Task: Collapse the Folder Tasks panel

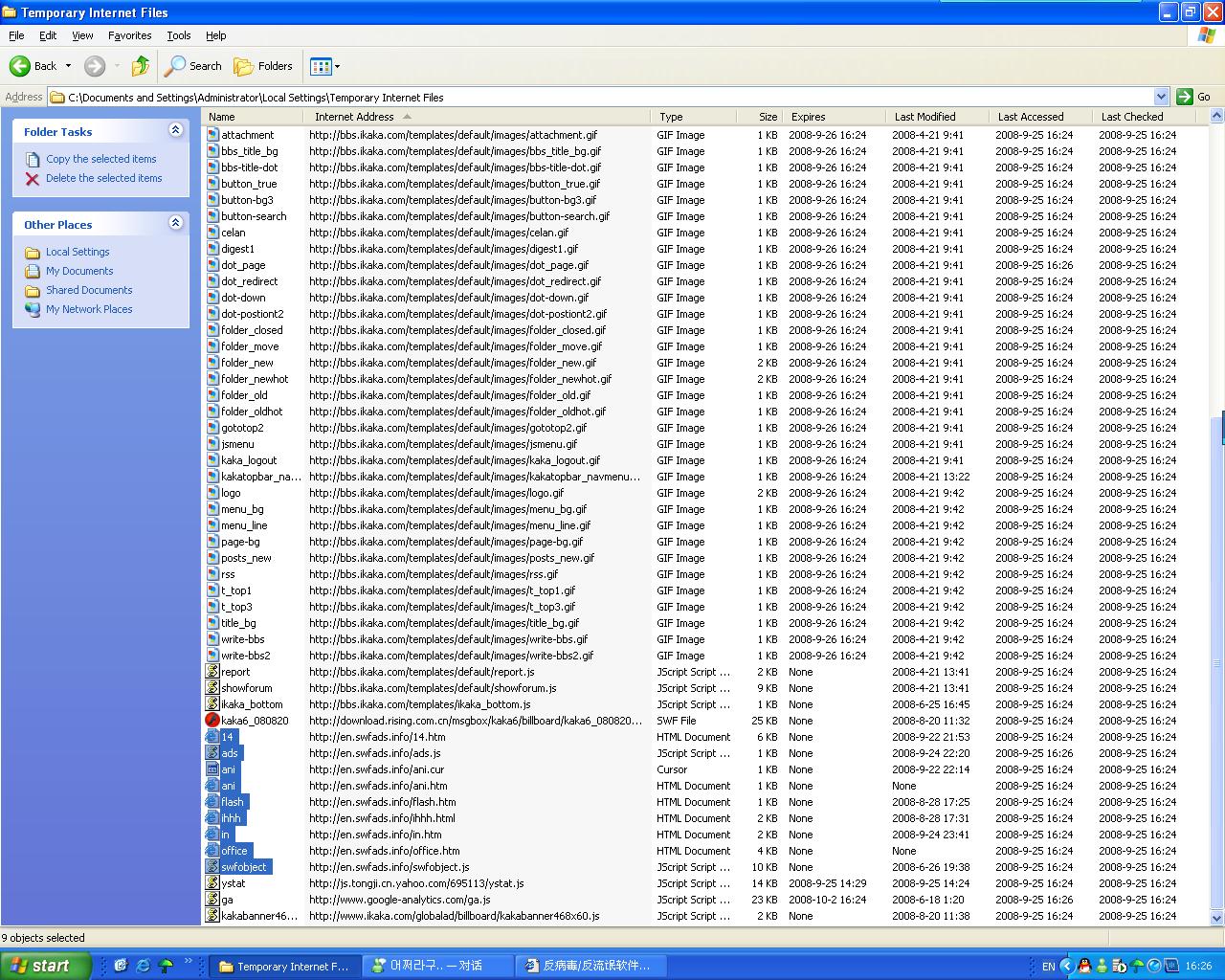Action: (x=175, y=130)
